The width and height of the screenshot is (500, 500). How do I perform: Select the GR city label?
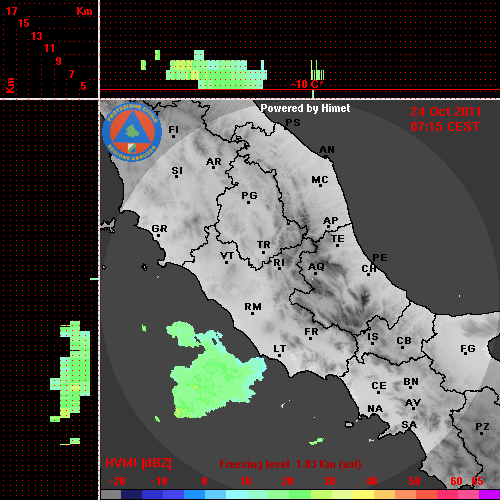(159, 229)
